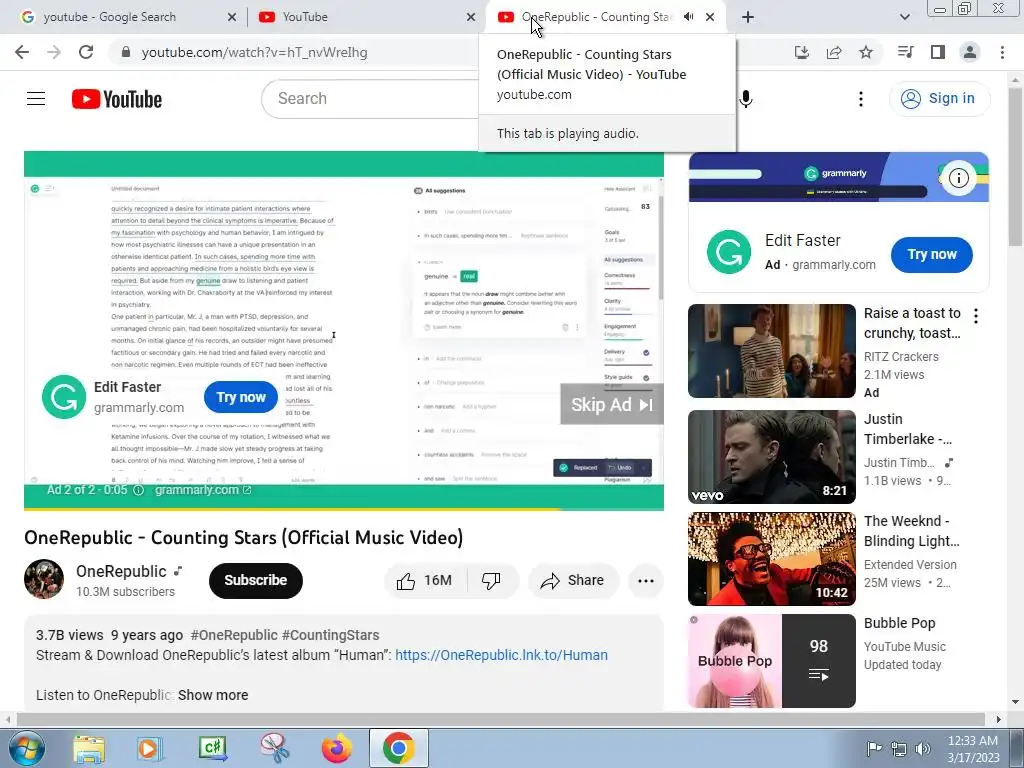The height and width of the screenshot is (768, 1024).
Task: Subscribe to OneRepublic channel
Action: (x=255, y=580)
